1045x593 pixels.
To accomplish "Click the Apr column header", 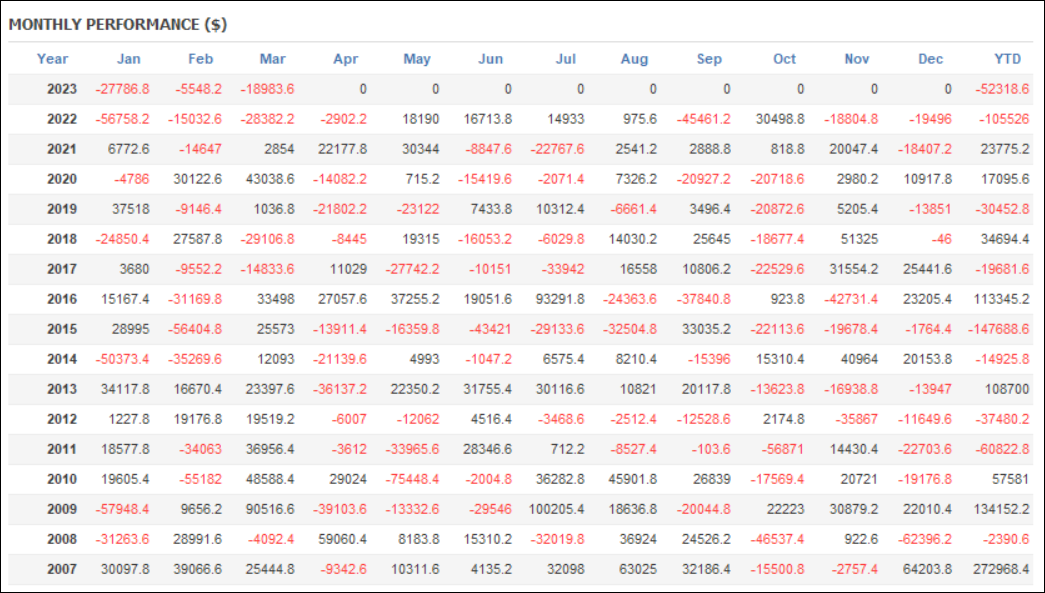I will click(x=346, y=59).
